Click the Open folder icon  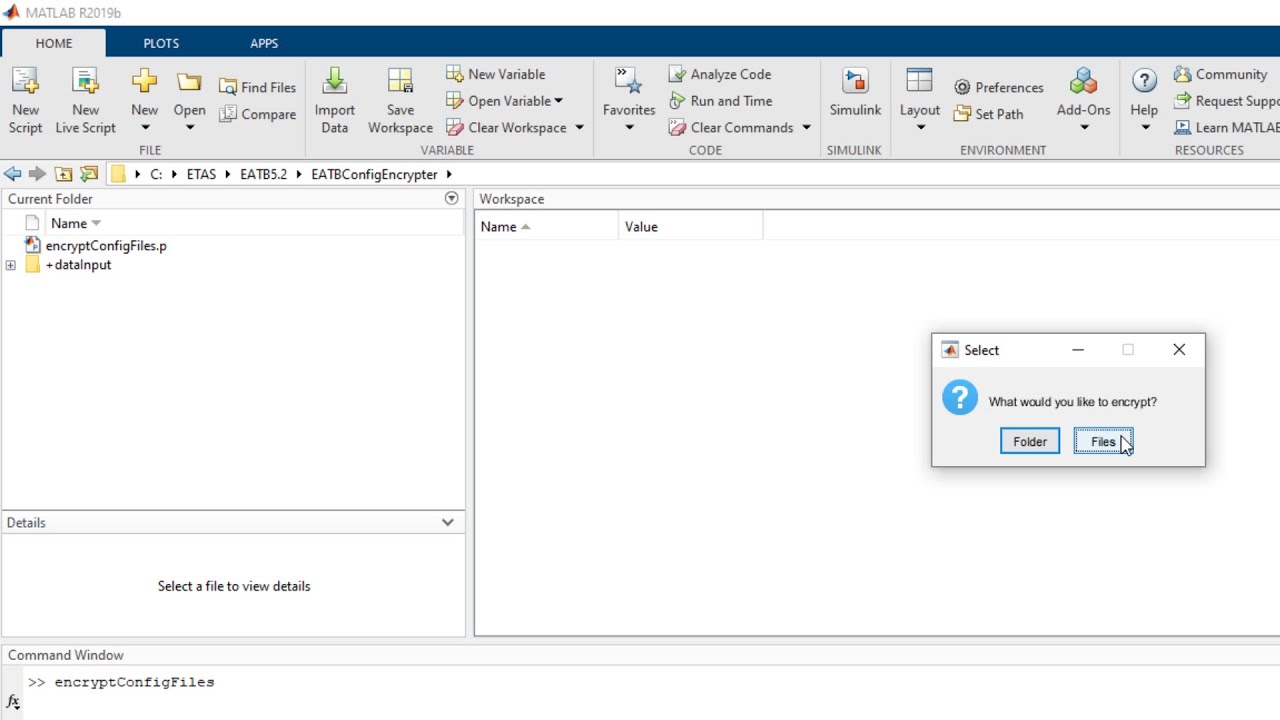coord(189,82)
